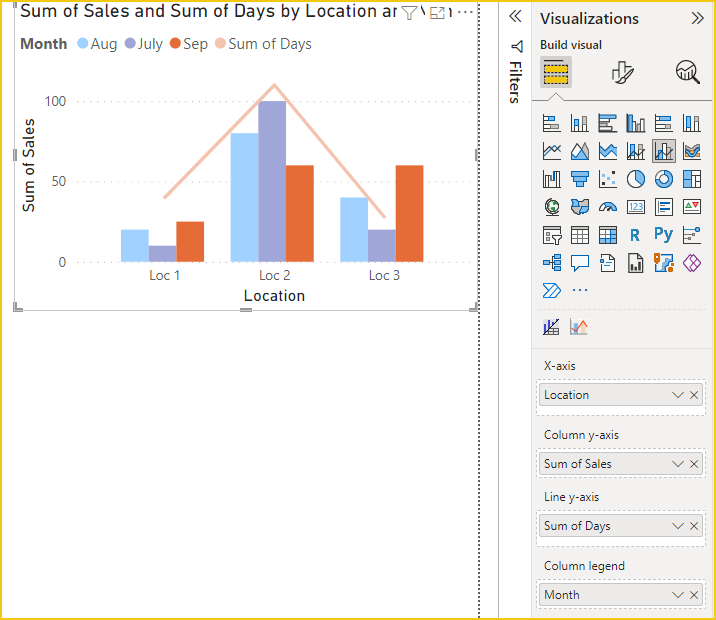716x620 pixels.
Task: Select the tall July bar for Loc 2
Action: point(272,181)
